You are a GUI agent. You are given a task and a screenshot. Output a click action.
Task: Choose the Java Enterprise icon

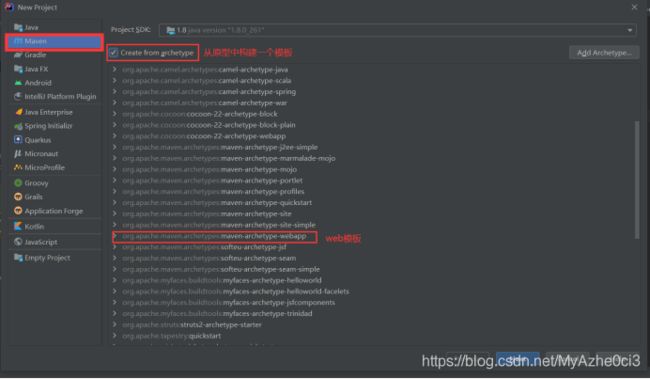pos(18,112)
